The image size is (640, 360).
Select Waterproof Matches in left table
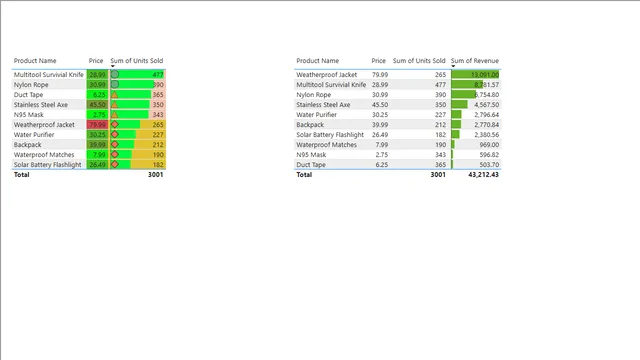(44, 155)
